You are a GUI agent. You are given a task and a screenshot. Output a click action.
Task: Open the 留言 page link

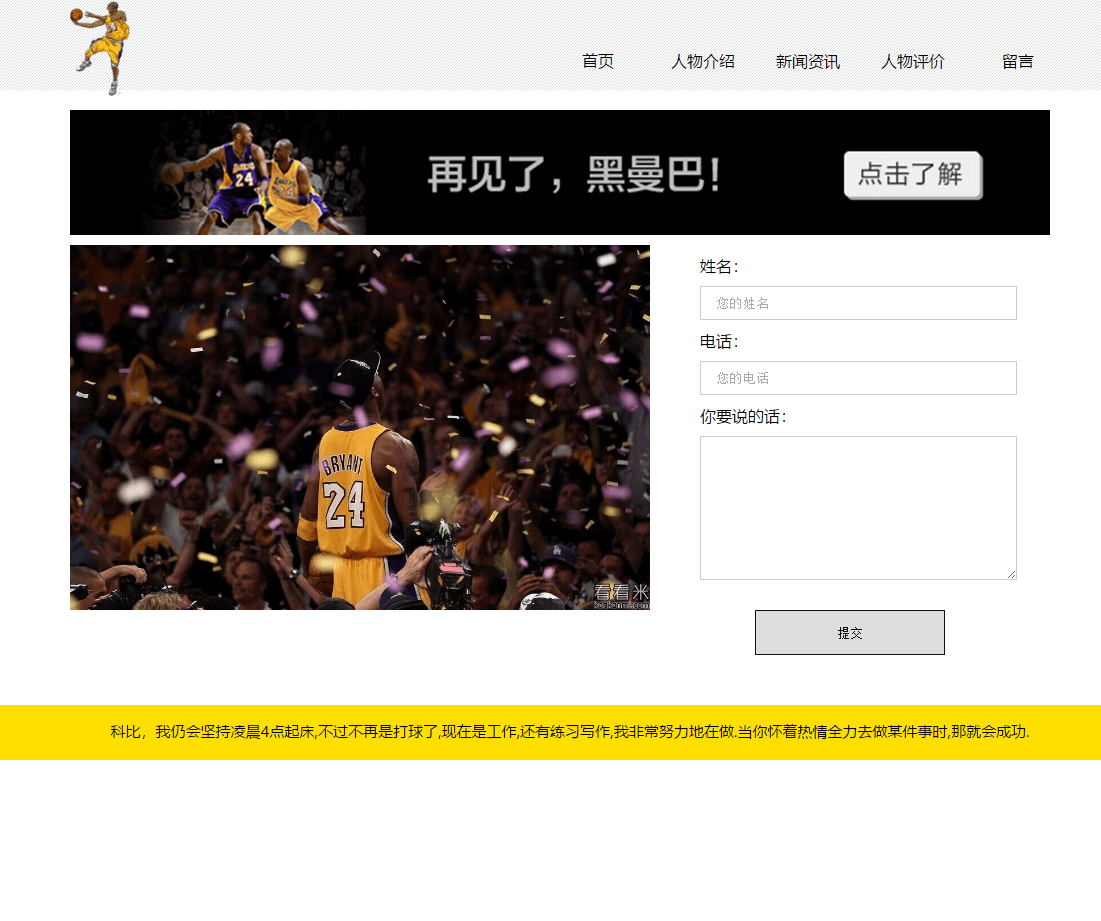[x=1017, y=62]
